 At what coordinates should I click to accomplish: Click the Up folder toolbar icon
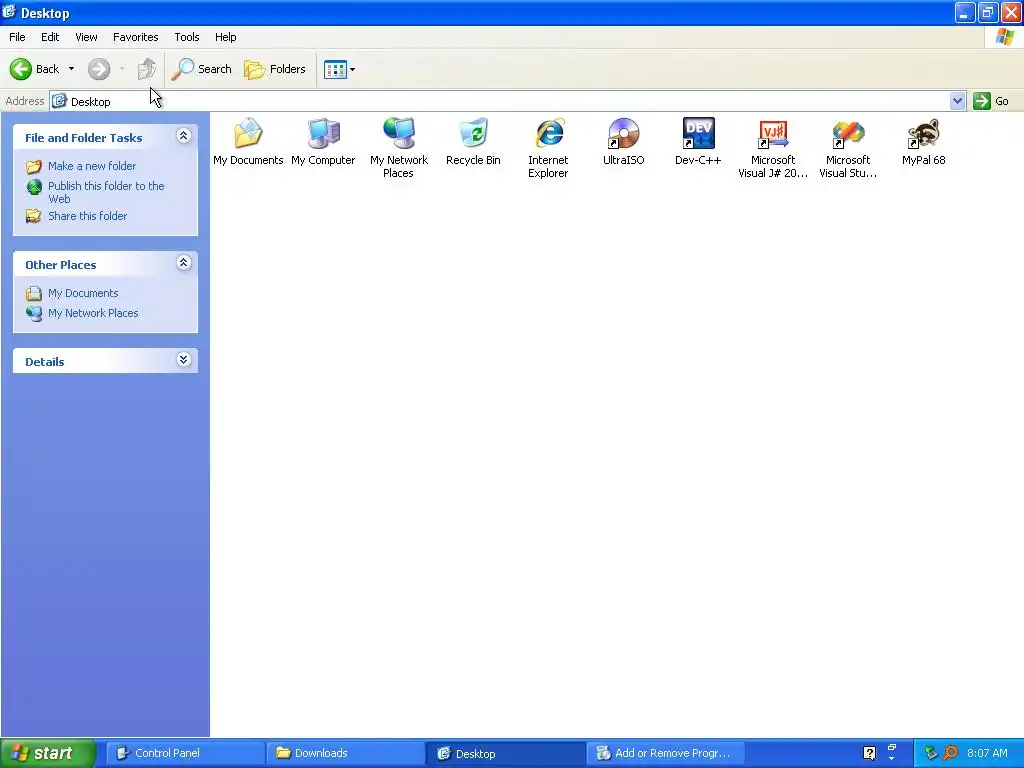click(x=146, y=69)
